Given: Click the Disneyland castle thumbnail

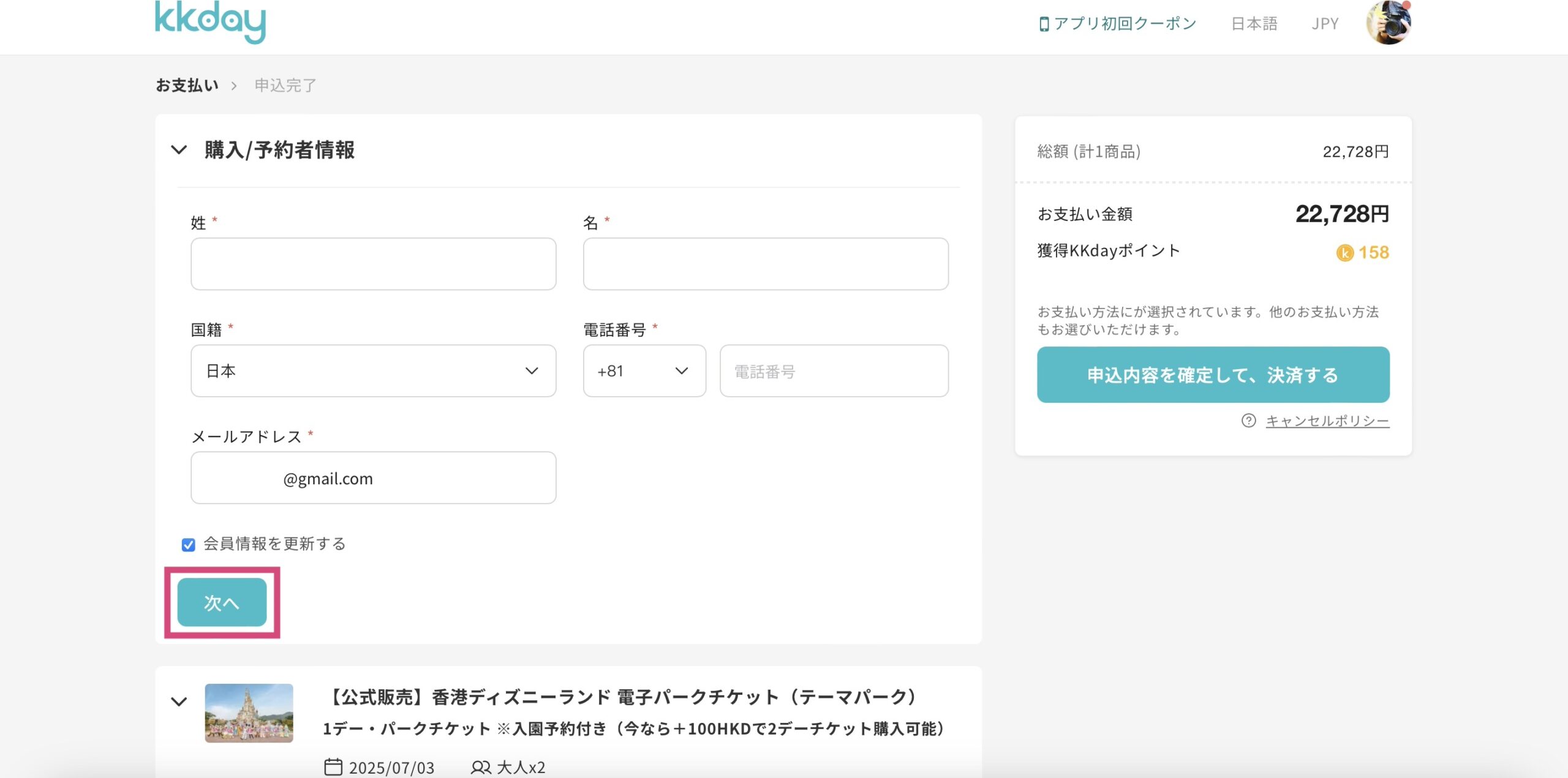Looking at the screenshot, I should (249, 713).
